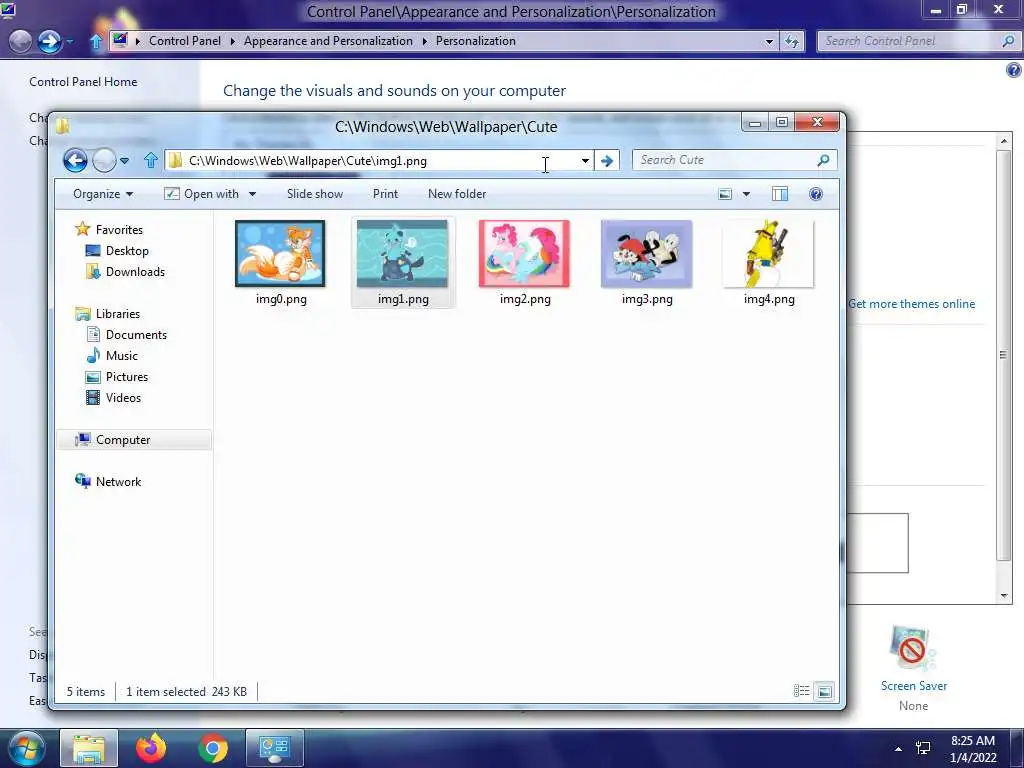
Task: Select Computer in navigation pane
Action: [x=134, y=440]
